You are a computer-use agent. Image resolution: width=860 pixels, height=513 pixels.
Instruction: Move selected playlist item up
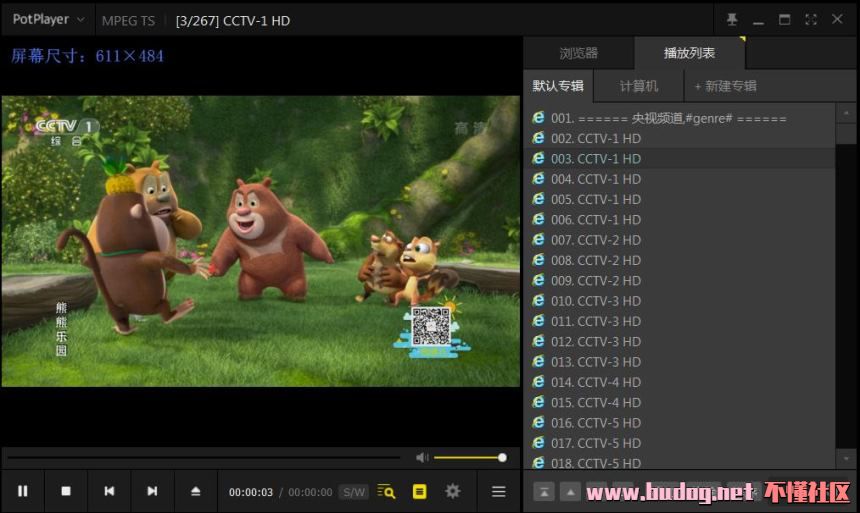(570, 492)
